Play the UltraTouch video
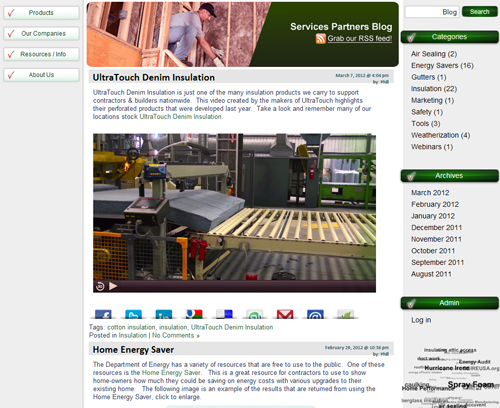 [x=113, y=286]
